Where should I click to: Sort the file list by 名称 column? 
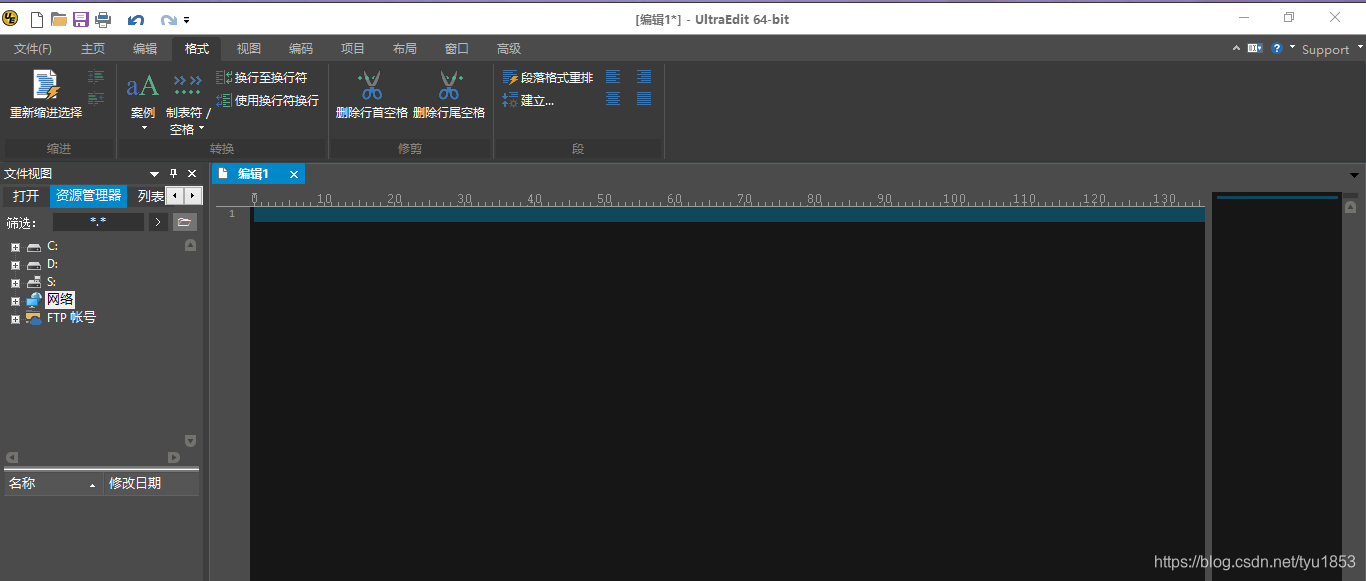click(x=53, y=484)
